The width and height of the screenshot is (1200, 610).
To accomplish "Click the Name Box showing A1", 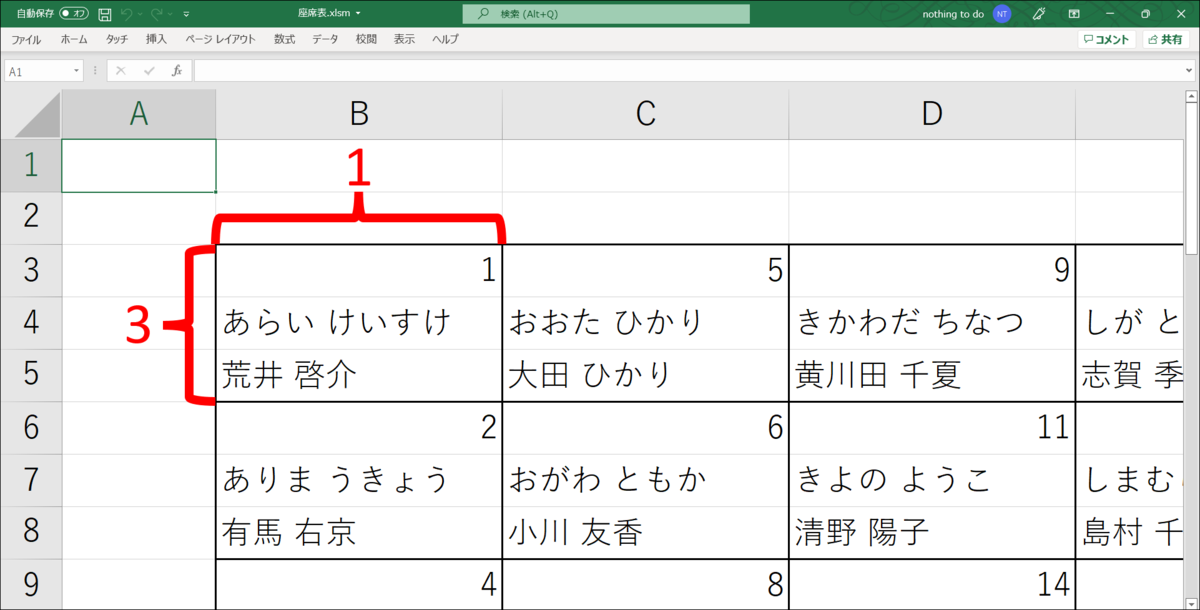I will click(37, 71).
